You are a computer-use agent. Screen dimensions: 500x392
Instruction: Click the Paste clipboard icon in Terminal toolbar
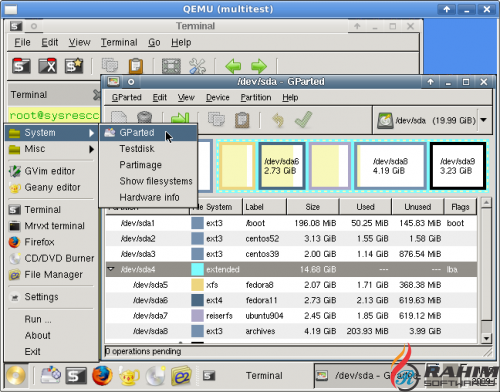pyautogui.click(x=136, y=66)
